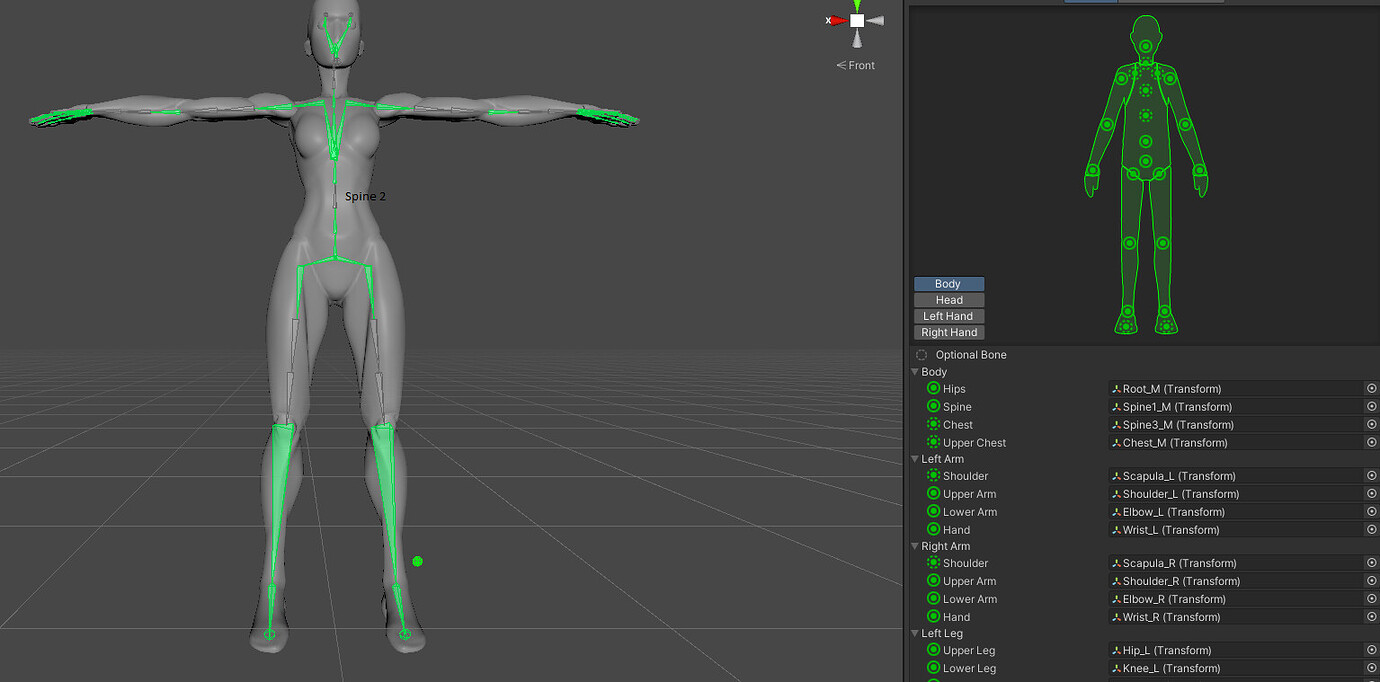Screen dimensions: 1380x682
Task: Toggle the Spine bone assignment circle
Action: pyautogui.click(x=933, y=406)
